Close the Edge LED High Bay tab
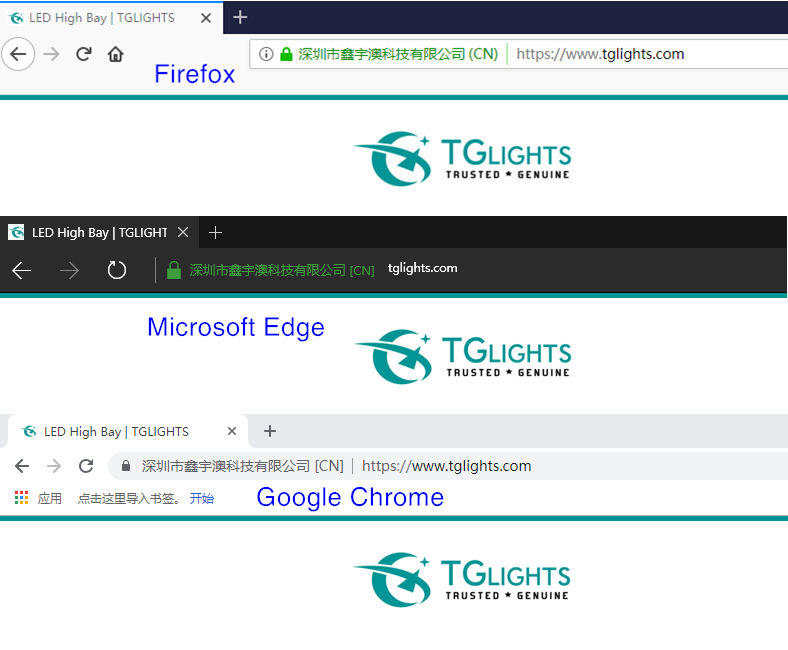Viewport: 788px width, 650px height. 183,232
